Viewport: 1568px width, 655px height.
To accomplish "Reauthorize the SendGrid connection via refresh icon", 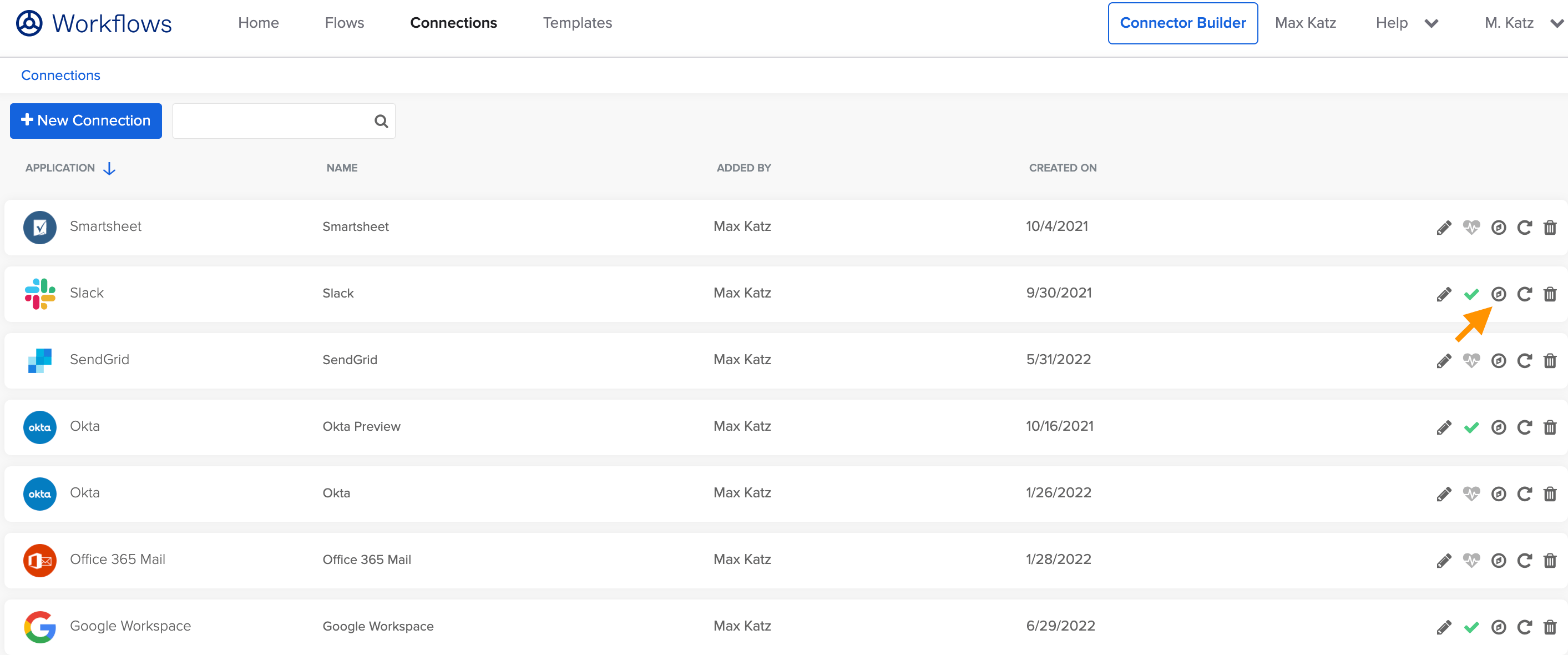I will click(x=1525, y=360).
